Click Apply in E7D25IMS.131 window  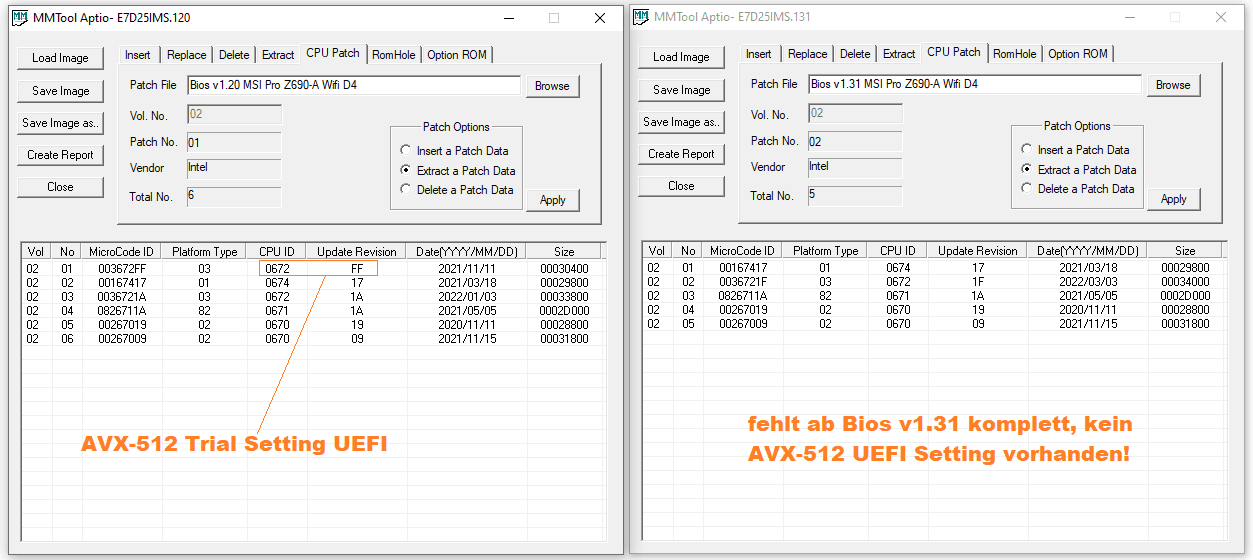1174,199
